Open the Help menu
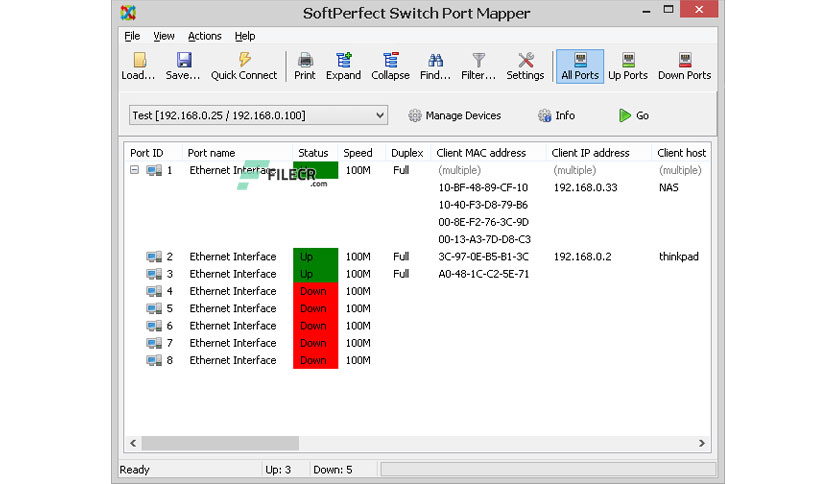The height and width of the screenshot is (484, 836). (245, 36)
